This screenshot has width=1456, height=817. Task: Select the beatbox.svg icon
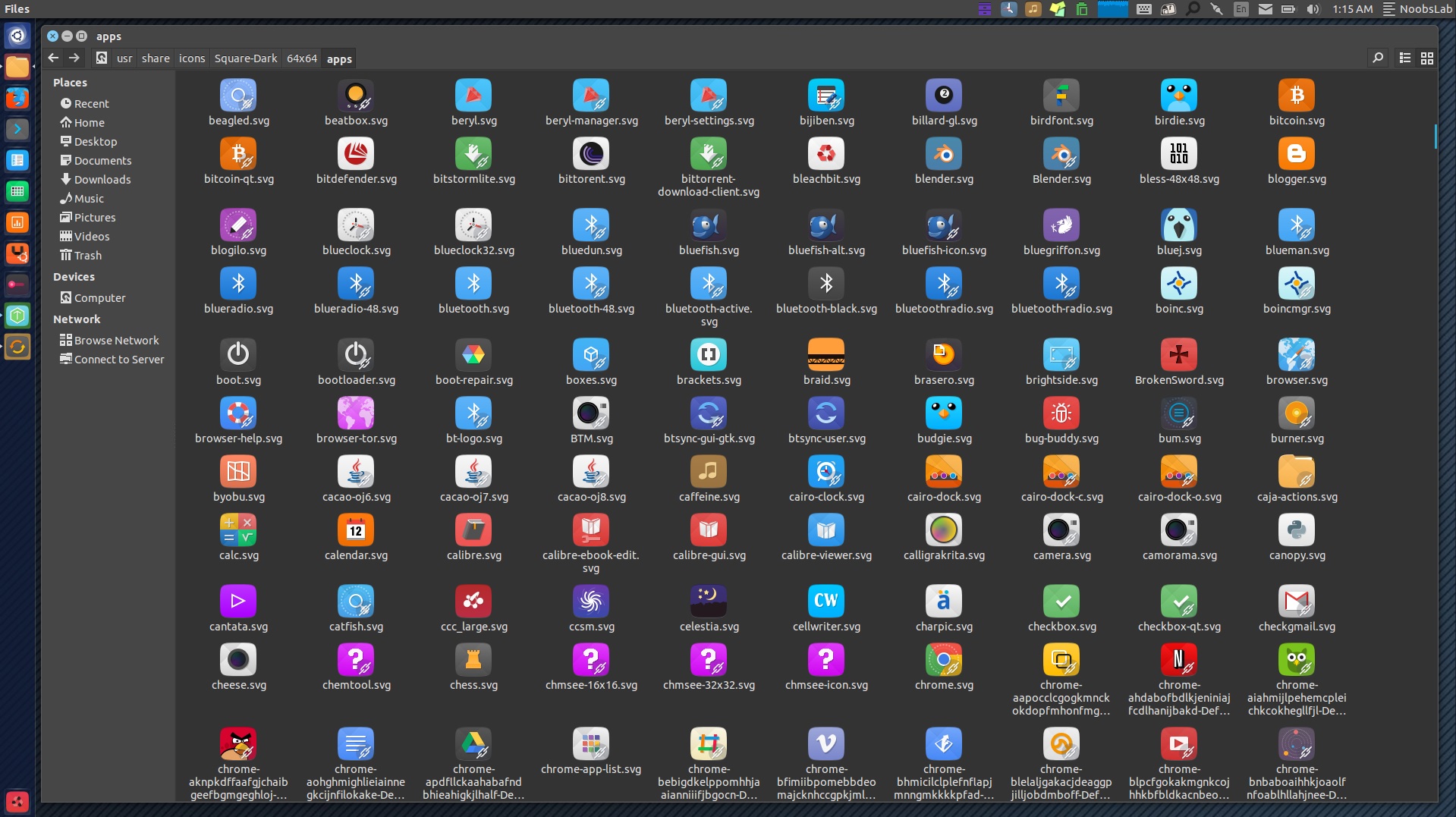356,96
